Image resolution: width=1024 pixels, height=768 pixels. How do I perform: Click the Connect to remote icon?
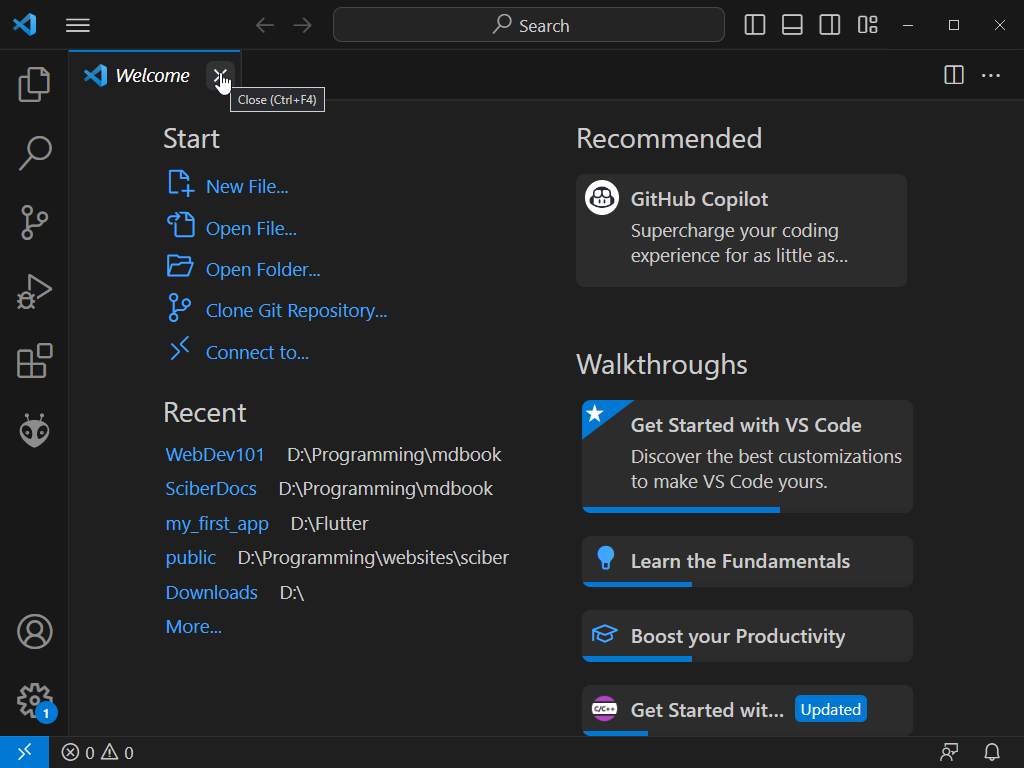(180, 349)
